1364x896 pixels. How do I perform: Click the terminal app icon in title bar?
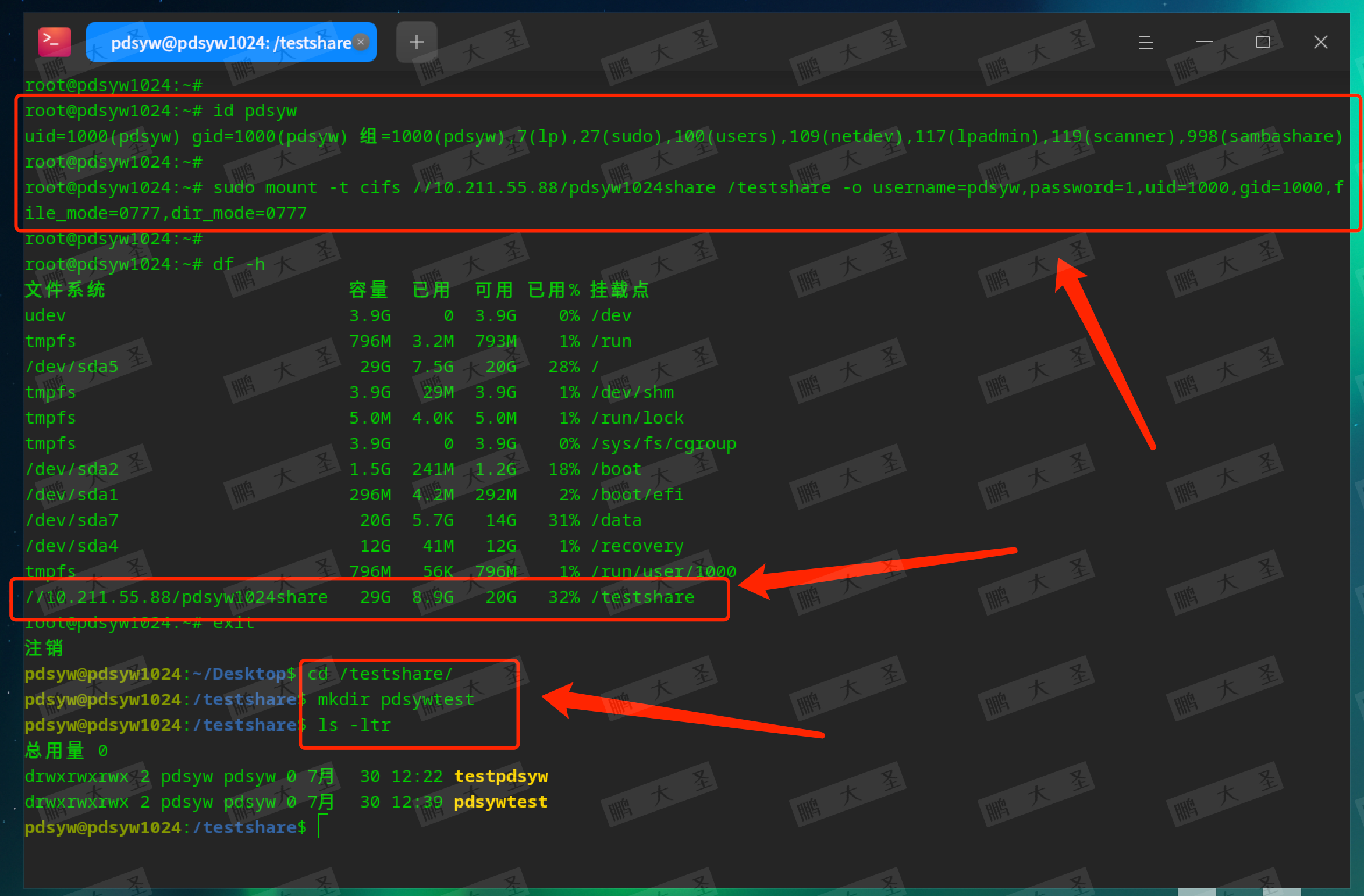(x=55, y=42)
